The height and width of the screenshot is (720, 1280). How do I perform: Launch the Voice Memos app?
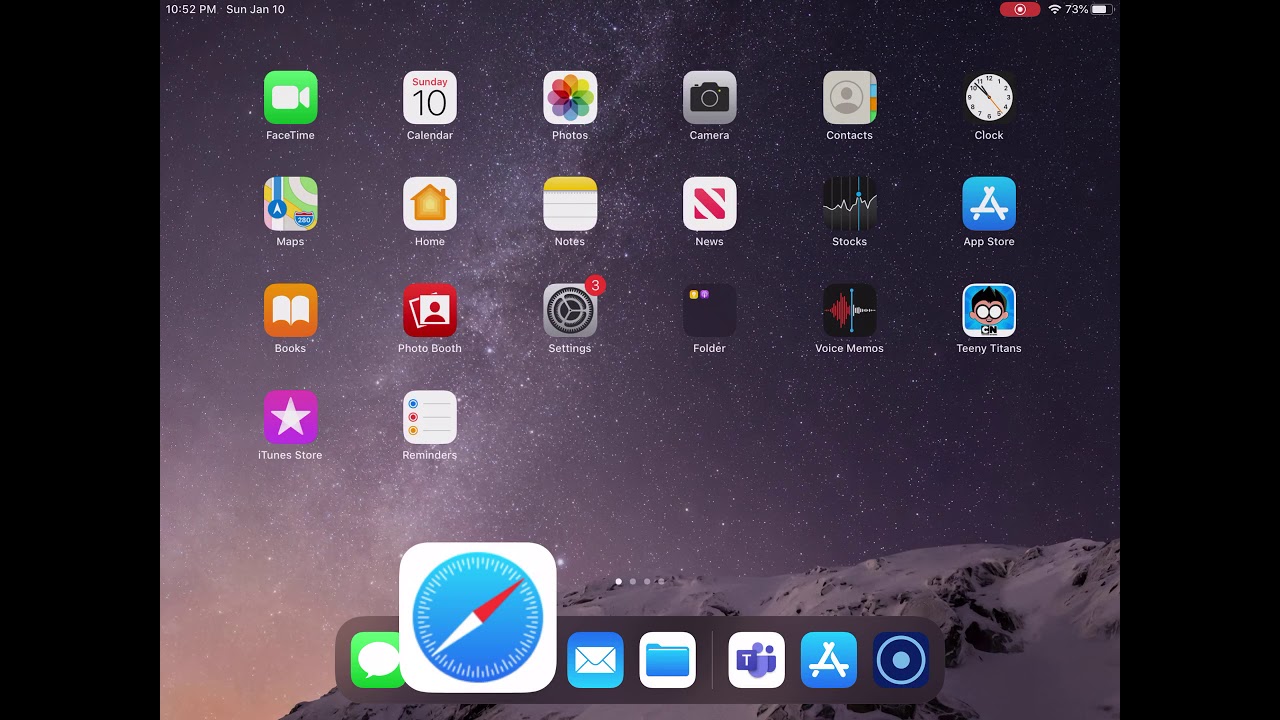(x=849, y=311)
